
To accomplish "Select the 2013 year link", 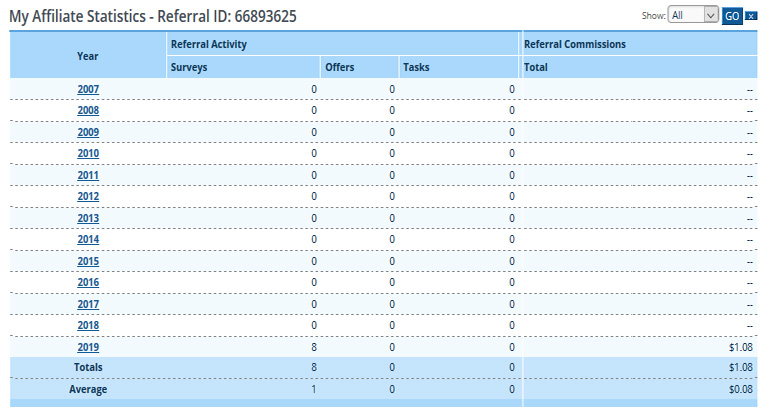I will click(x=88, y=218).
